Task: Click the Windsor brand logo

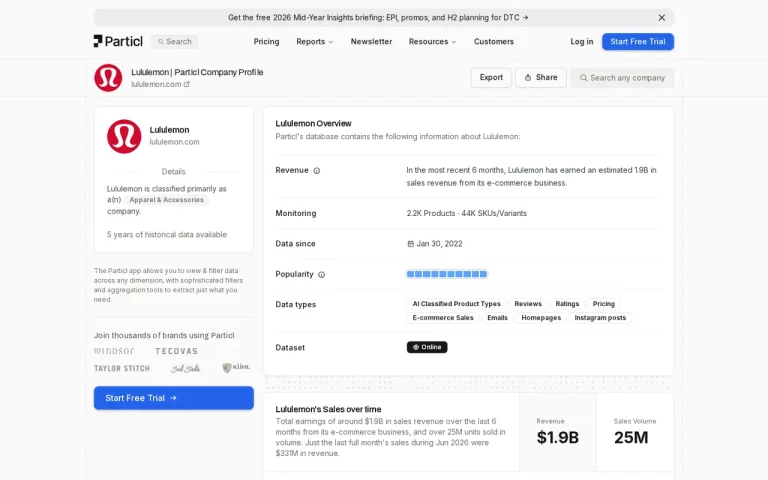Action: (114, 351)
